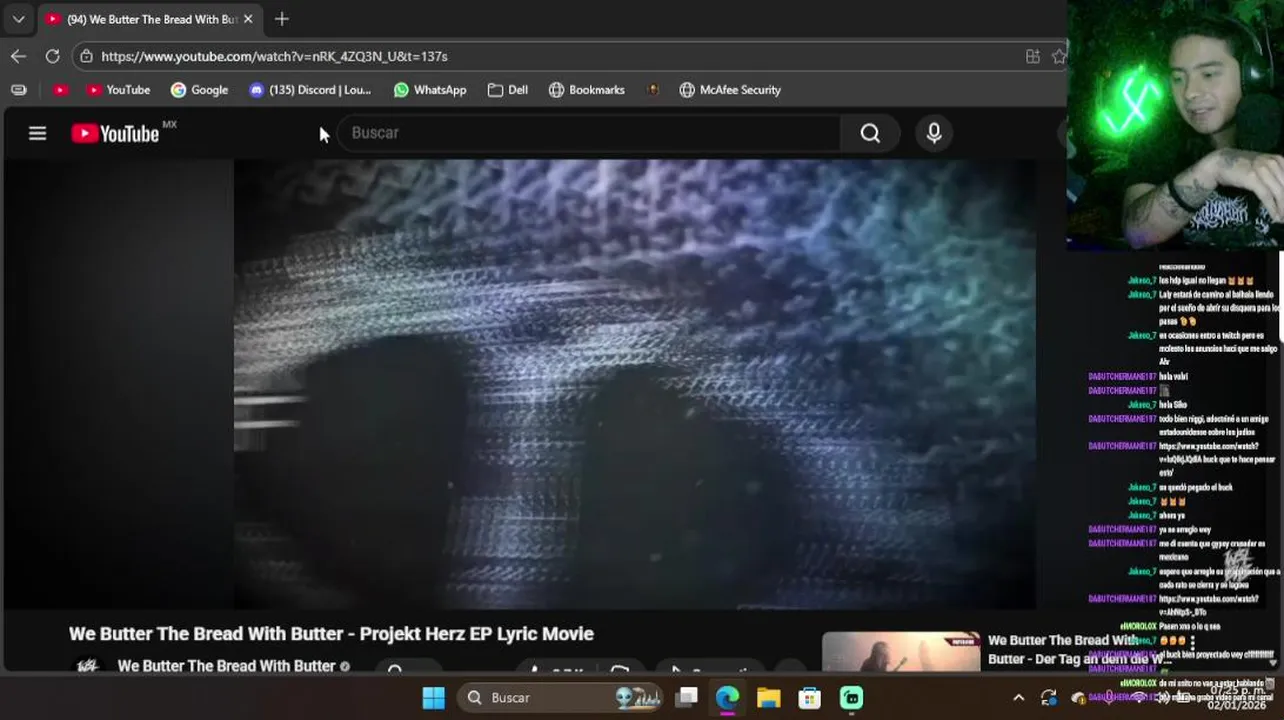Open the Google bookmark
Viewport: 1284px width, 720px height.
(199, 90)
